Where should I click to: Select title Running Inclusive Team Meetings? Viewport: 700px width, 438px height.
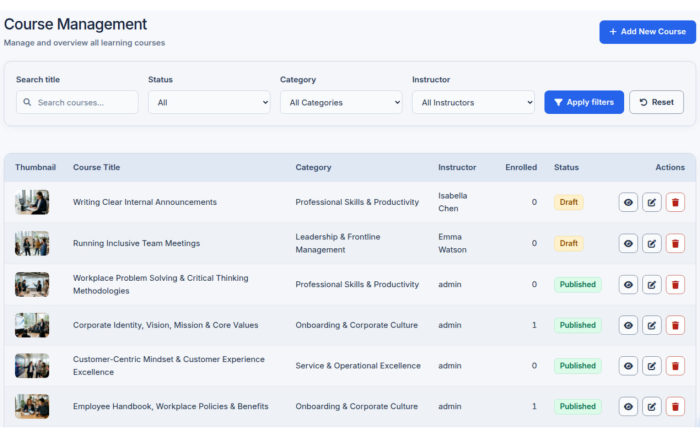tap(136, 243)
